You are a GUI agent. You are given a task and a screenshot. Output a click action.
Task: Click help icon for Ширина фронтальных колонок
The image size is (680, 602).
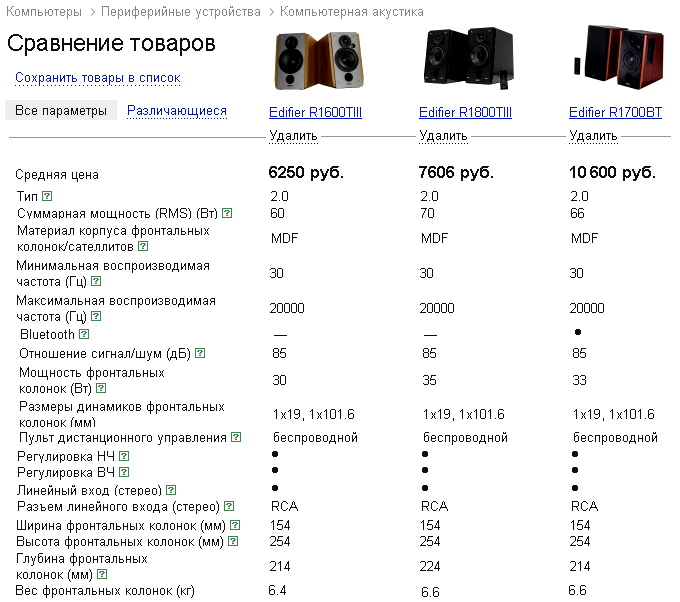[x=235, y=524]
